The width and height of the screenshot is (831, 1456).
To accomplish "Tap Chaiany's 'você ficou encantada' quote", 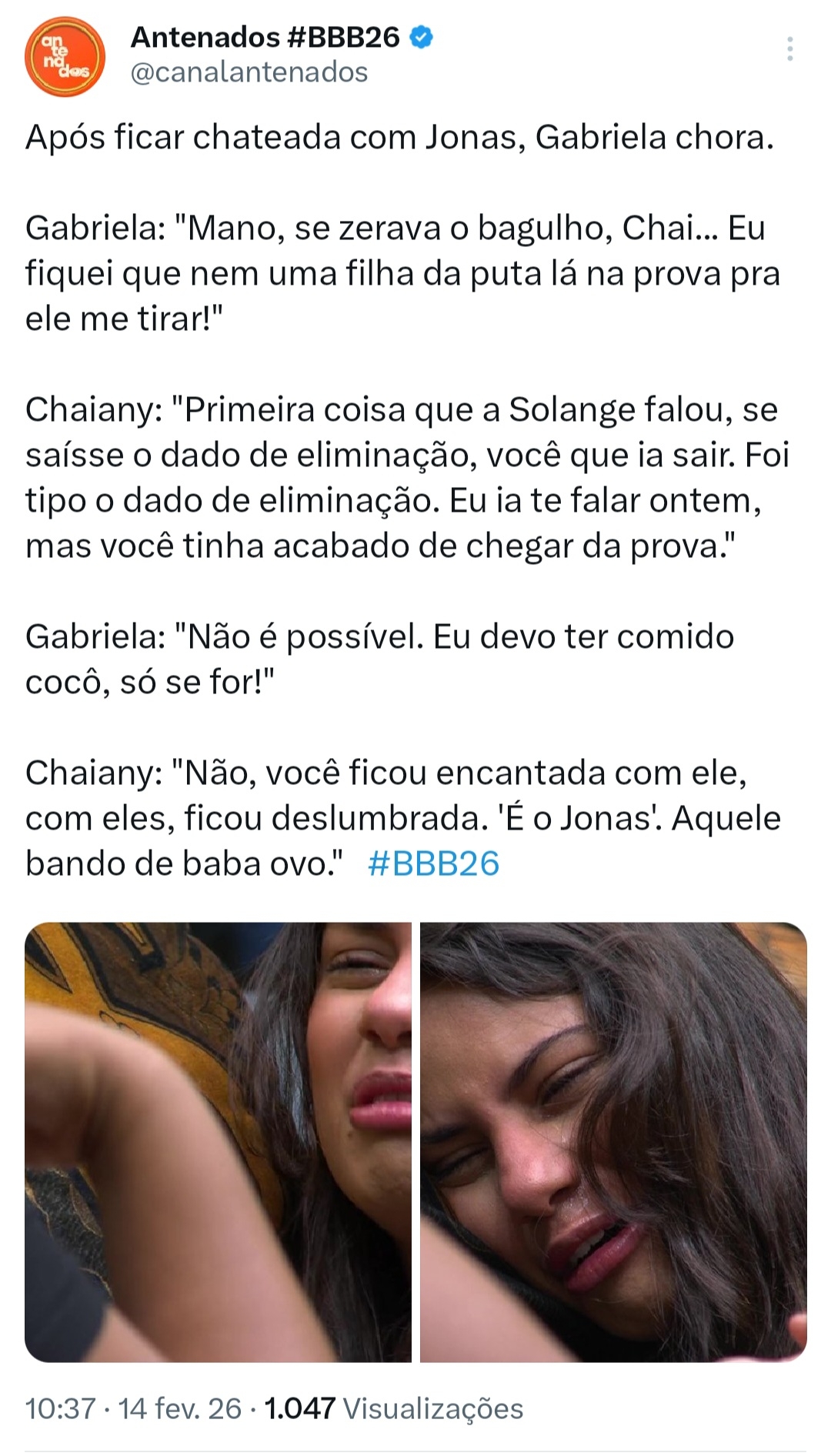I will pos(402,818).
